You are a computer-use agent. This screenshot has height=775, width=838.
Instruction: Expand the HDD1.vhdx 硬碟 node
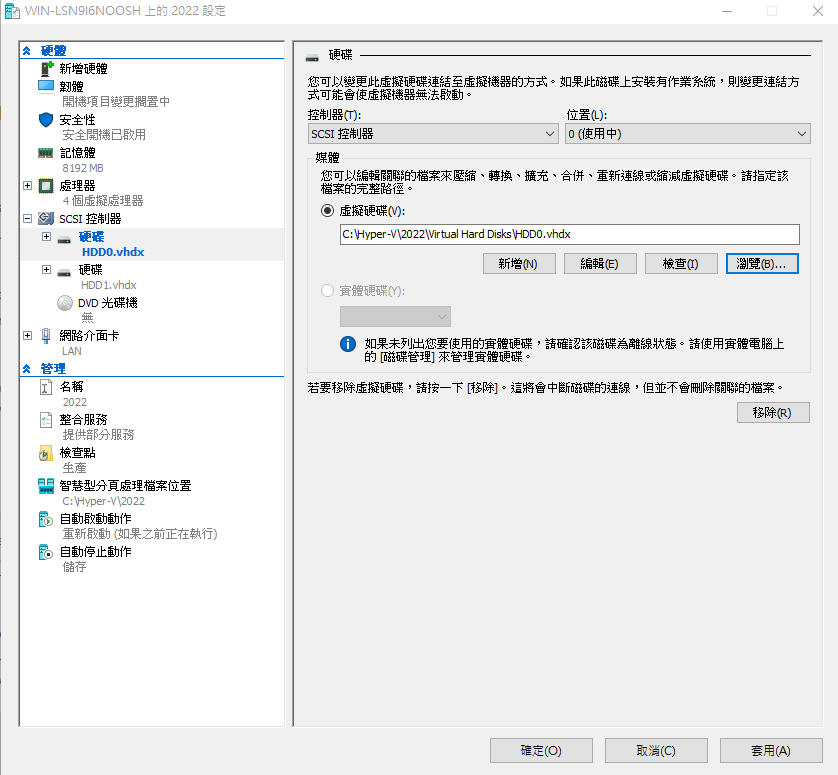(x=46, y=269)
